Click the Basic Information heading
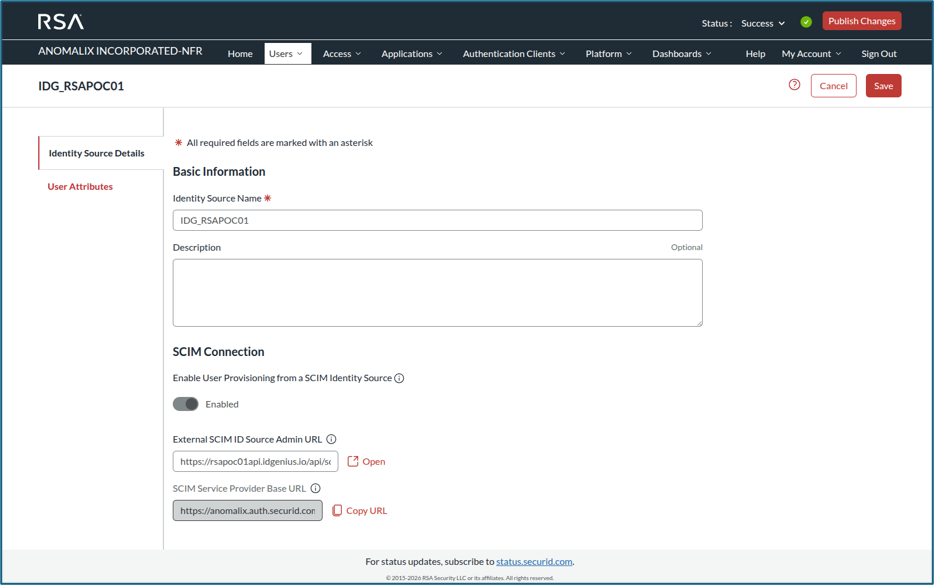Image resolution: width=934 pixels, height=585 pixels. pos(219,172)
